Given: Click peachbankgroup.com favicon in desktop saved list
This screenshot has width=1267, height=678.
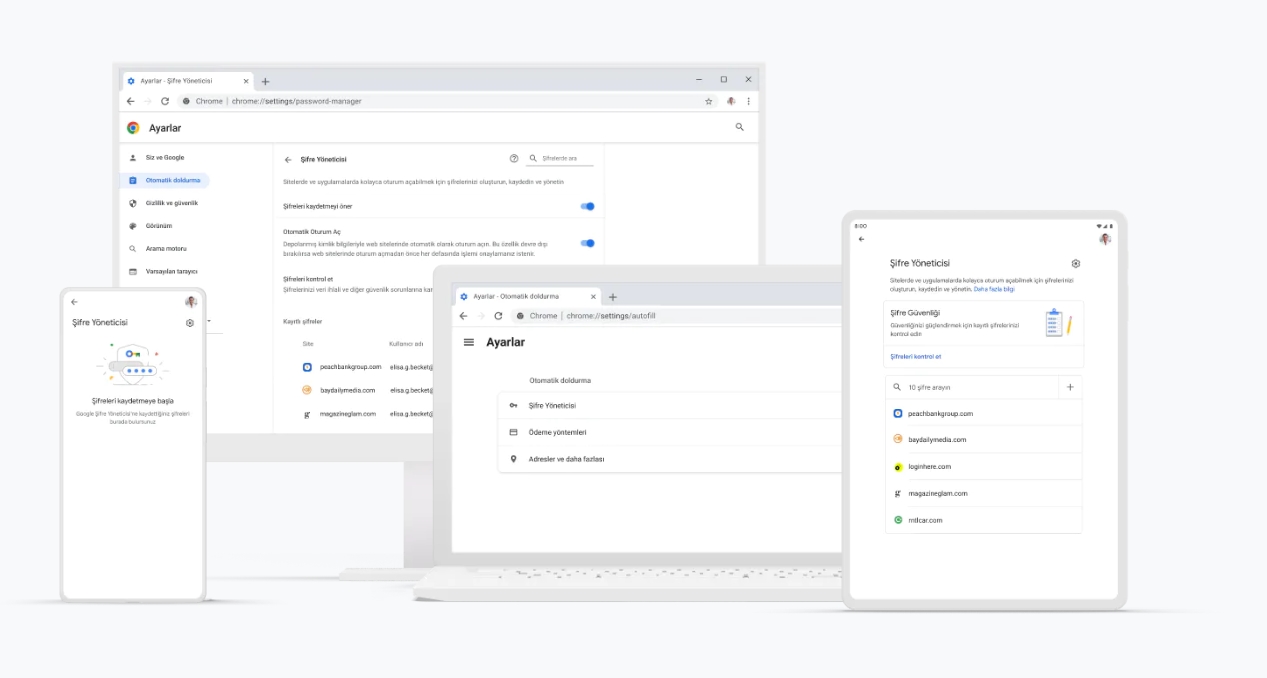Looking at the screenshot, I should [x=307, y=367].
